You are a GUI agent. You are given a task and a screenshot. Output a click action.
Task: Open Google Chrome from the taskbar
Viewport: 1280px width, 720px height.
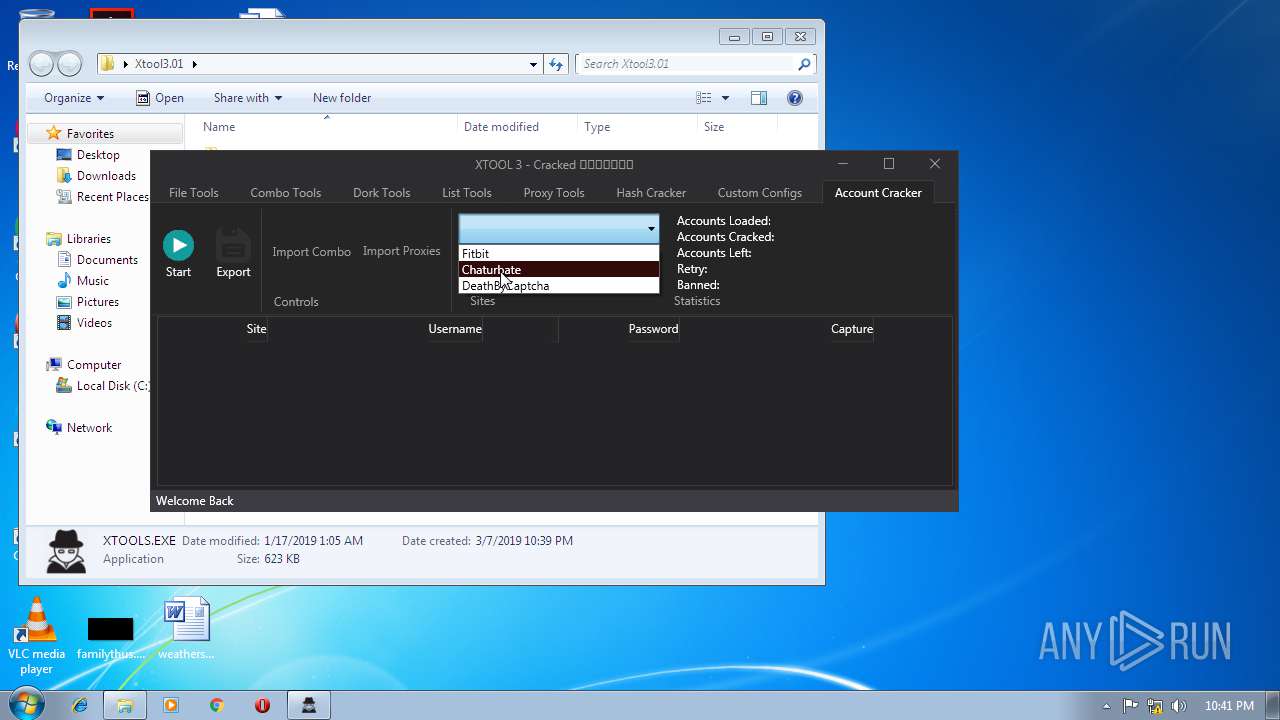[x=216, y=705]
